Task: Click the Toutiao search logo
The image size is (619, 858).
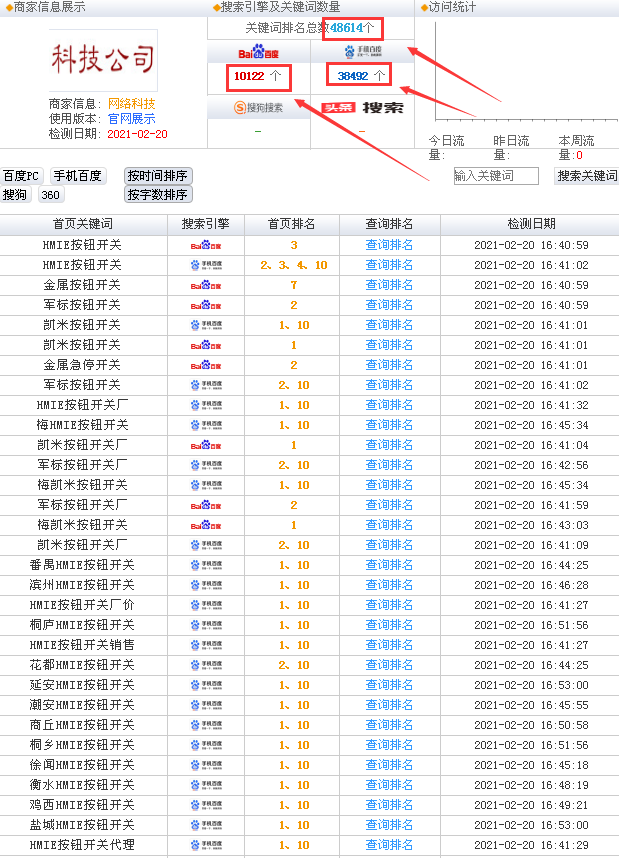Action: [x=362, y=108]
